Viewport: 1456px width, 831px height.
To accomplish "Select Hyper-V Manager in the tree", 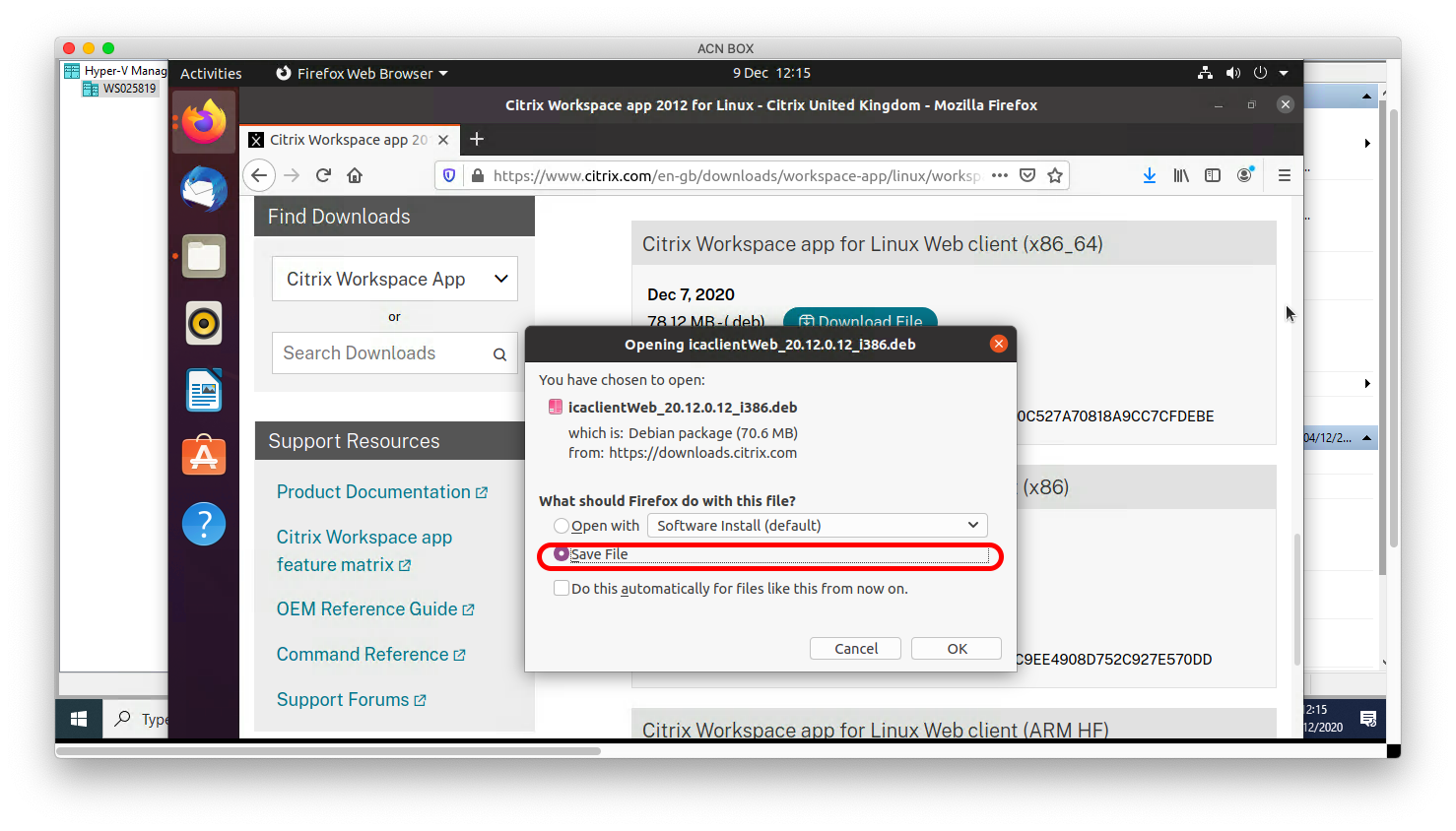I will coord(115,71).
